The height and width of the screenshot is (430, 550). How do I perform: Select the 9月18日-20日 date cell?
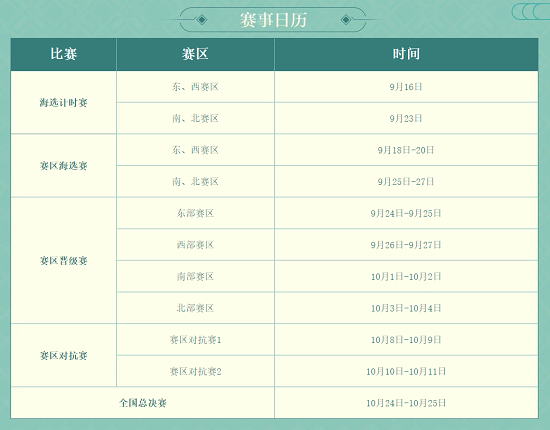coord(406,150)
